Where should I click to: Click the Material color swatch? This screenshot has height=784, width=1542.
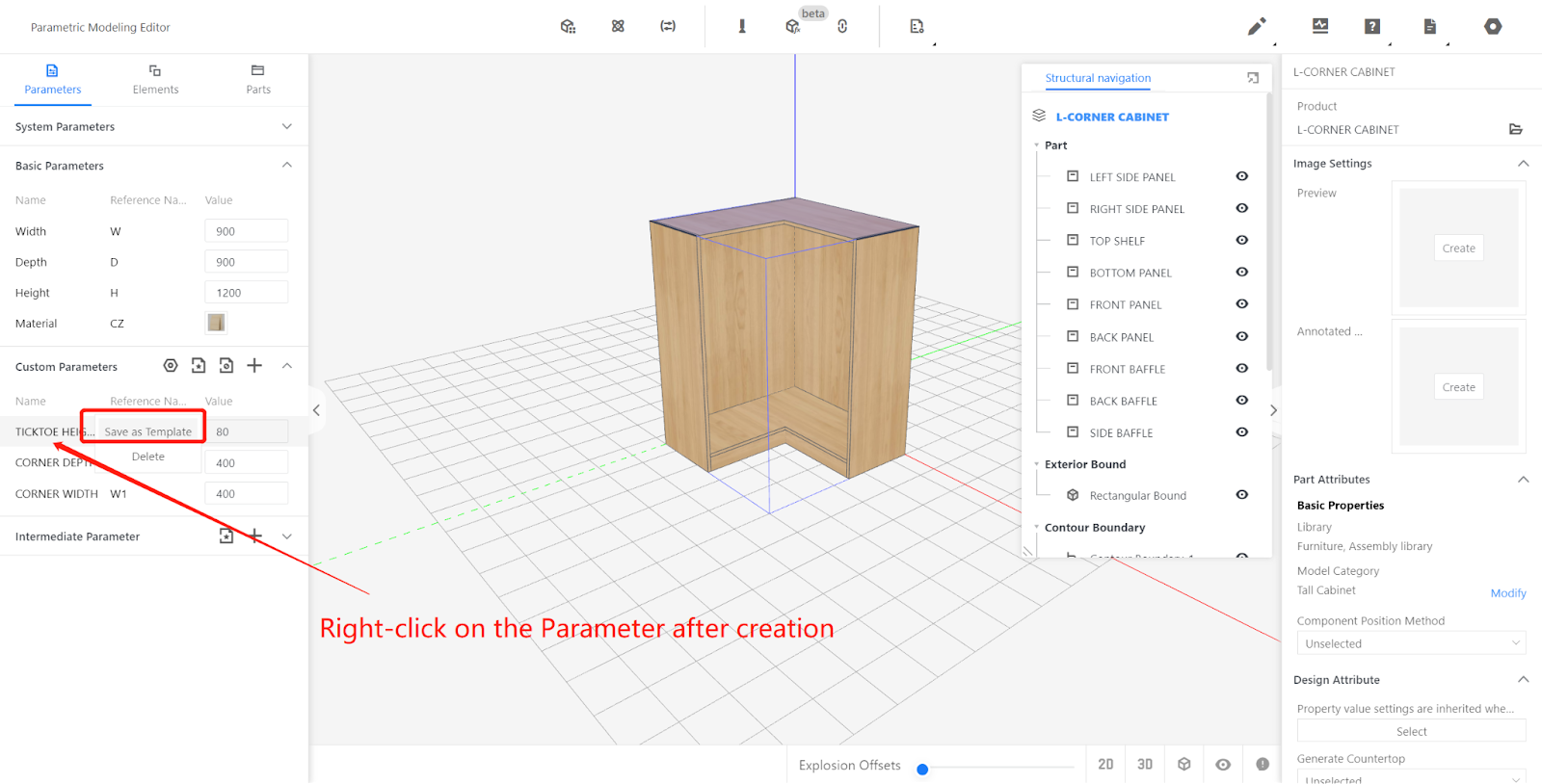(216, 324)
